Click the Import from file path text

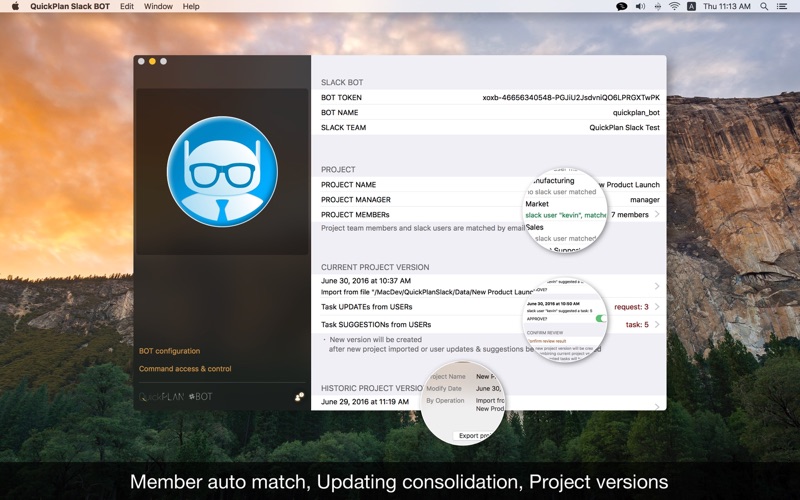coord(428,292)
